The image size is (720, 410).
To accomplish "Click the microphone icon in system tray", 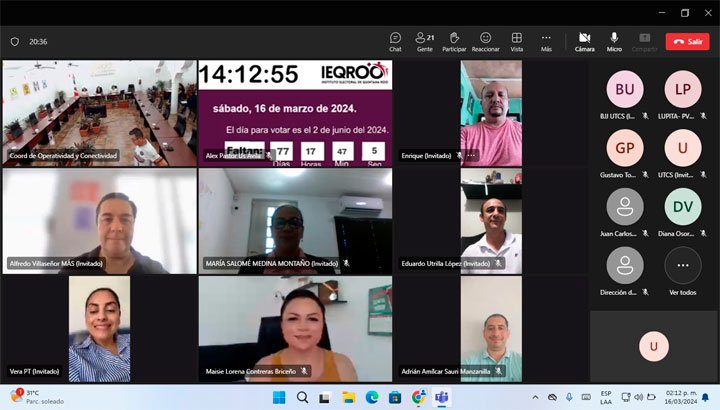I will (569, 397).
